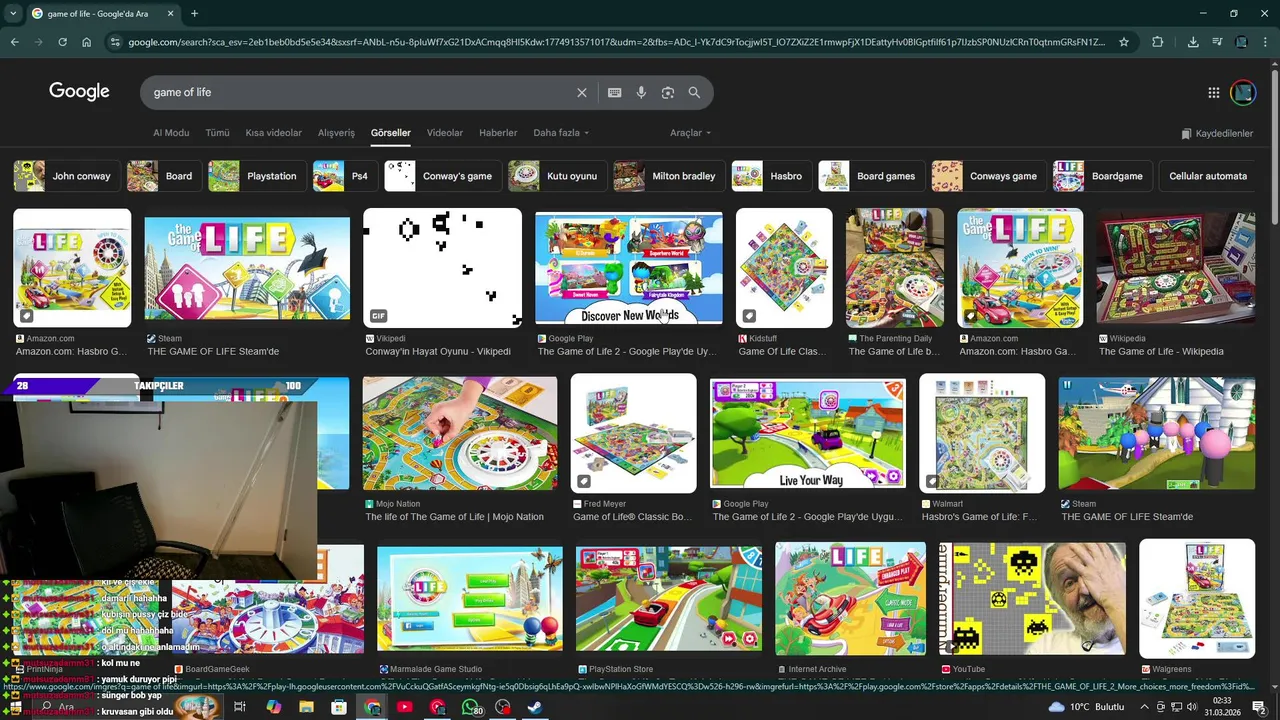This screenshot has height=720, width=1280.
Task: Open Steam from the taskbar
Action: (x=535, y=707)
